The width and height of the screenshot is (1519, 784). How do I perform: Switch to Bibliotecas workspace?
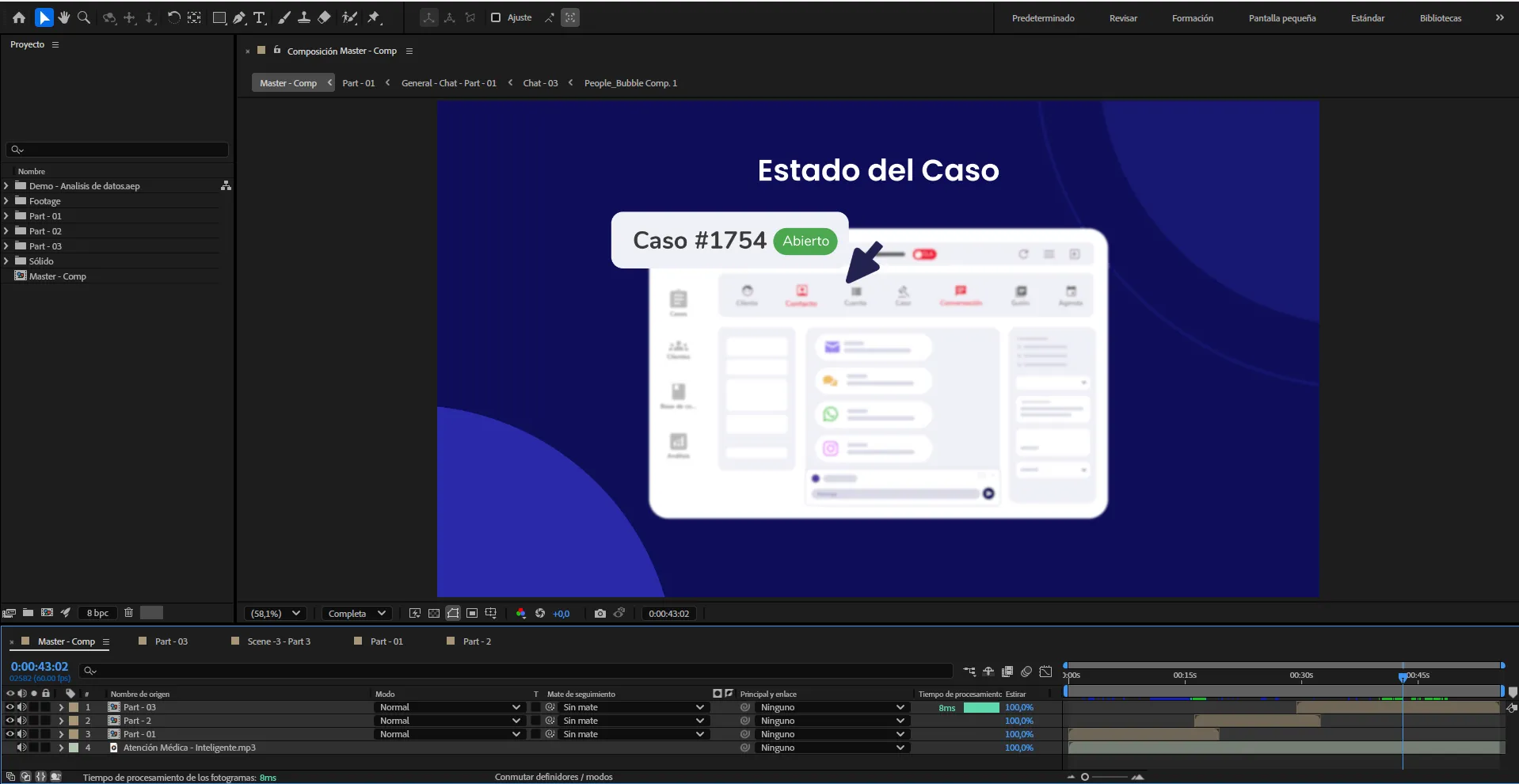point(1441,18)
